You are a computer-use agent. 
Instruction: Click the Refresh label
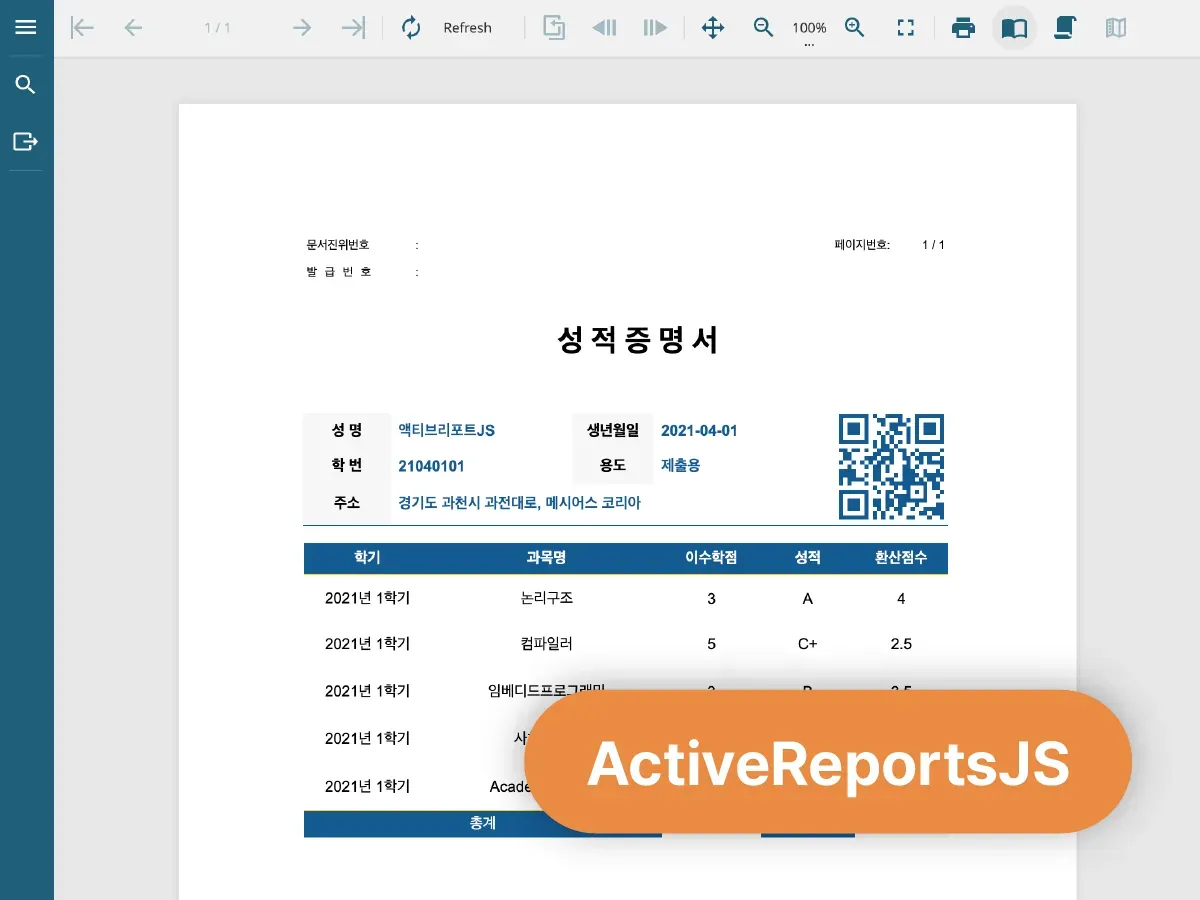467,28
